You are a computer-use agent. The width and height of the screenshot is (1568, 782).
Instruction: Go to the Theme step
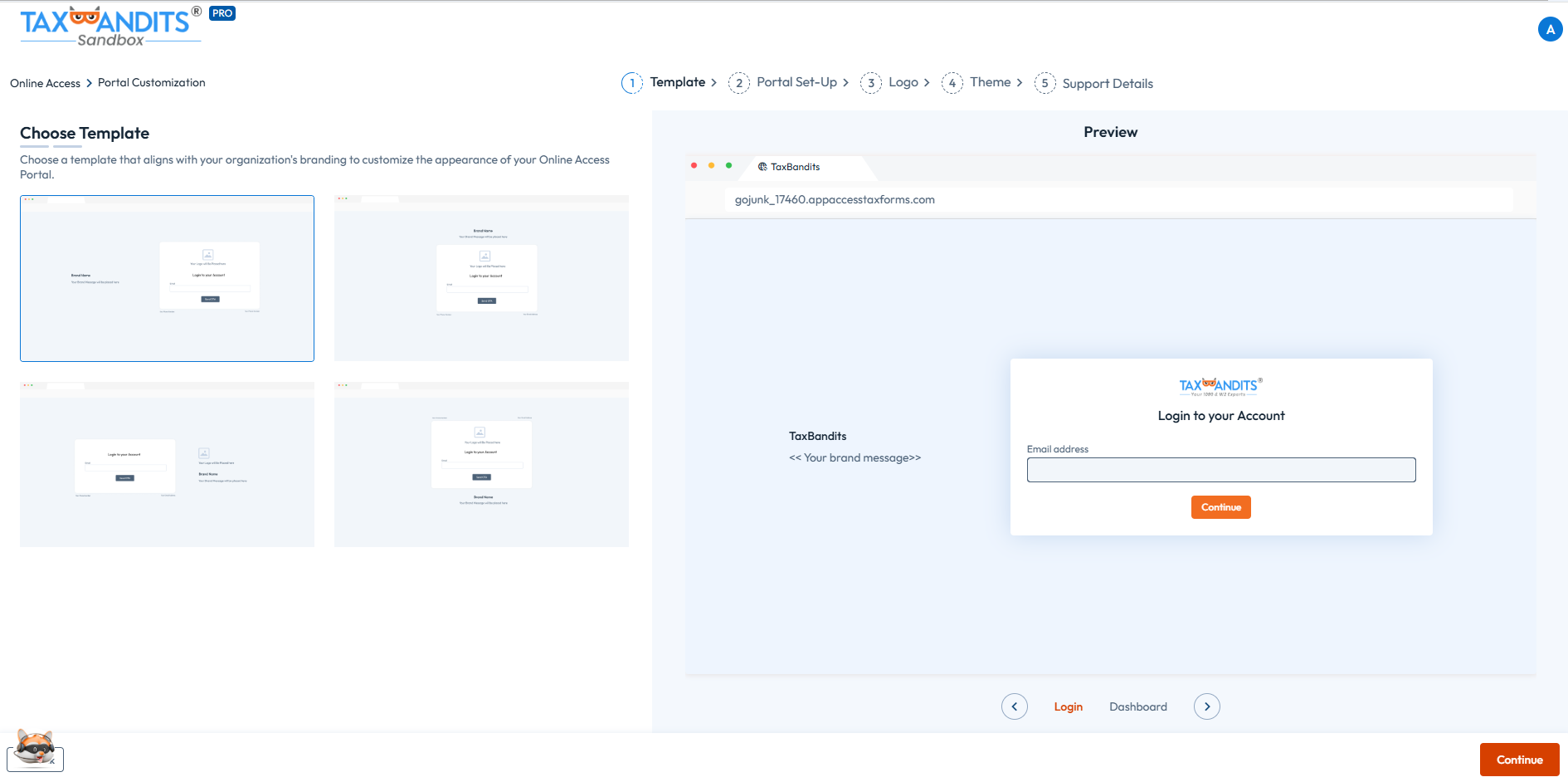click(990, 82)
